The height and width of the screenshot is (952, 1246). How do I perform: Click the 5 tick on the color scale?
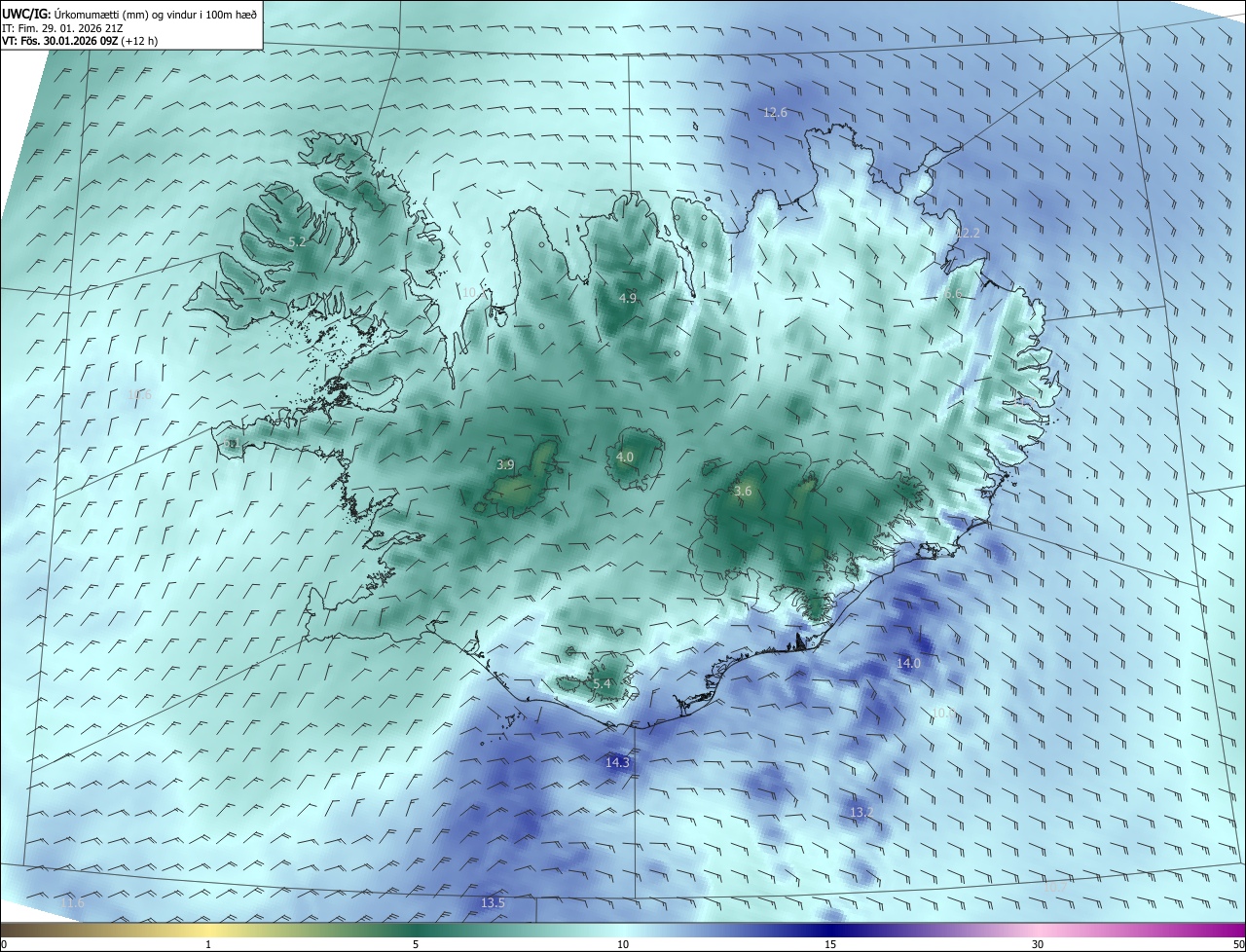[416, 944]
